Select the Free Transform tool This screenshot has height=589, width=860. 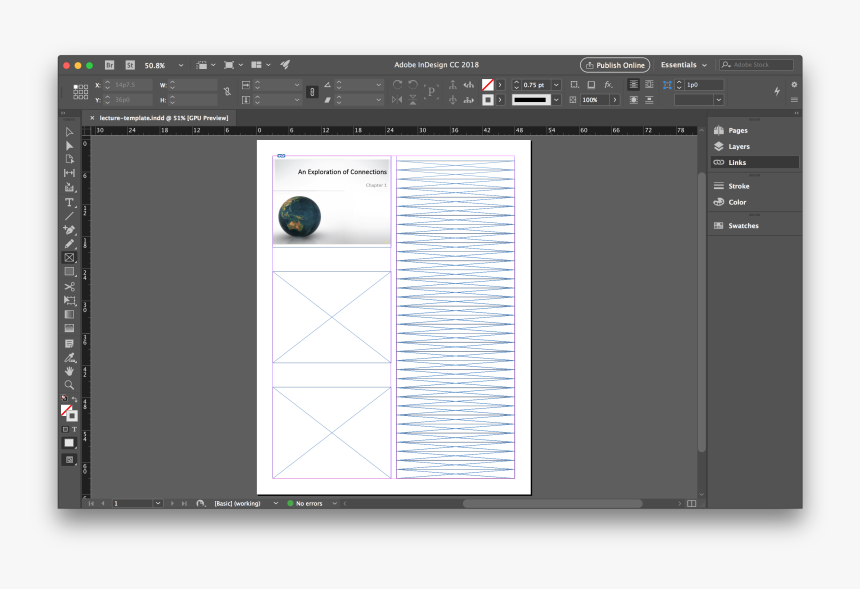pyautogui.click(x=69, y=301)
